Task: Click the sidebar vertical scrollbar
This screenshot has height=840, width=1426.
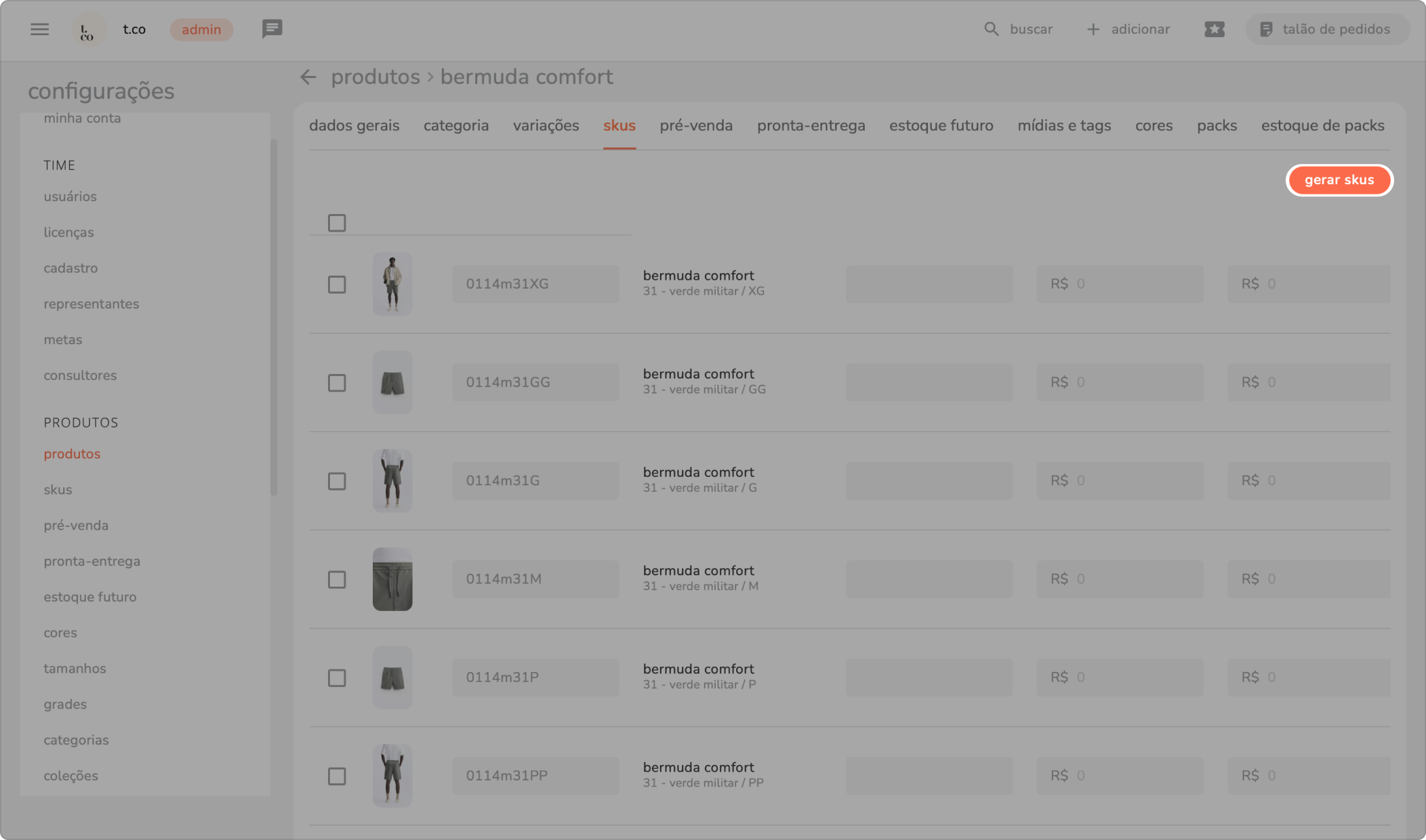Action: (x=274, y=318)
